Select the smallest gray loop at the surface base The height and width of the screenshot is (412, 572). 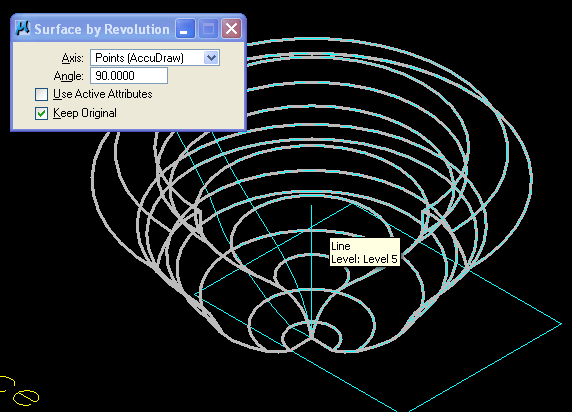tap(312, 337)
